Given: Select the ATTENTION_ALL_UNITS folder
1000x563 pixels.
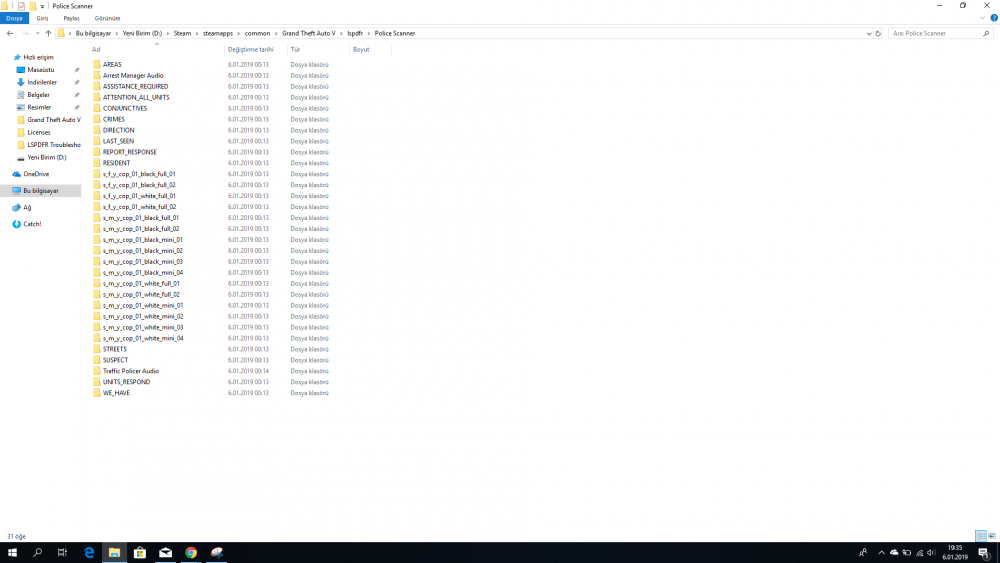Looking at the screenshot, I should [136, 97].
